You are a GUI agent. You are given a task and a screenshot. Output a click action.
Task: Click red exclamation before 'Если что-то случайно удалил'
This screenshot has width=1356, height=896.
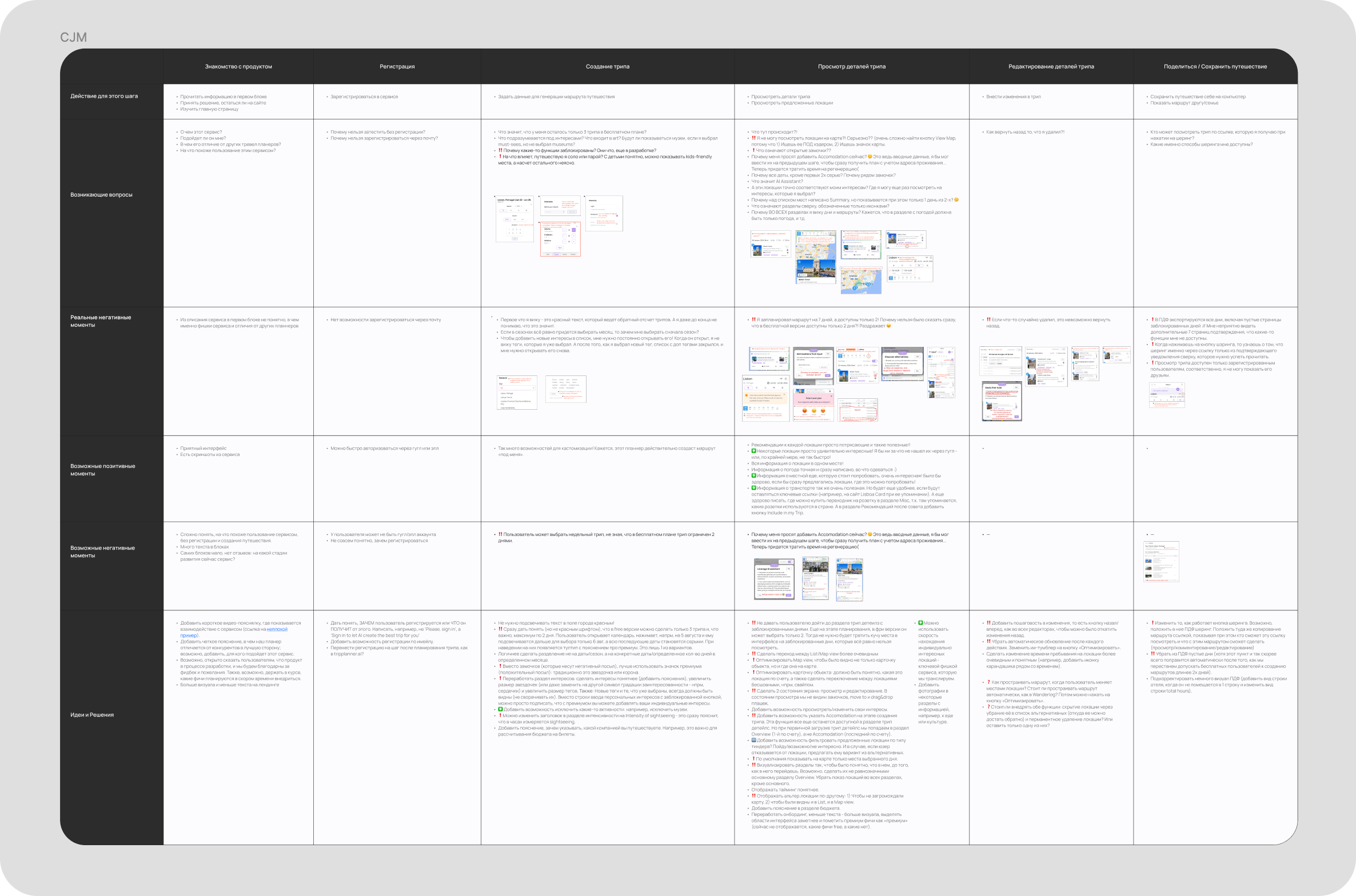pyautogui.click(x=988, y=320)
